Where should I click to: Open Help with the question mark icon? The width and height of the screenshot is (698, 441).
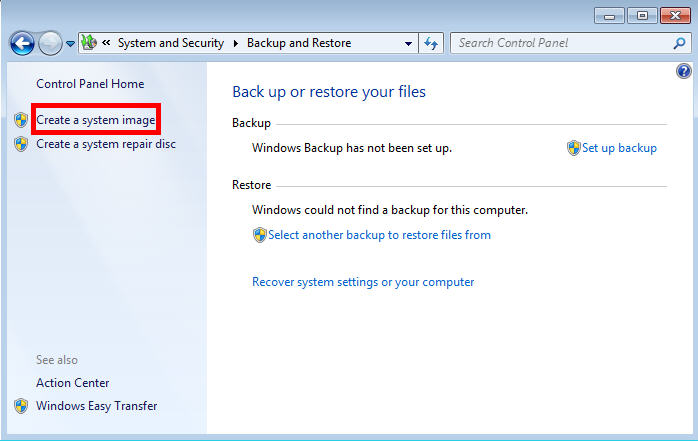click(683, 71)
